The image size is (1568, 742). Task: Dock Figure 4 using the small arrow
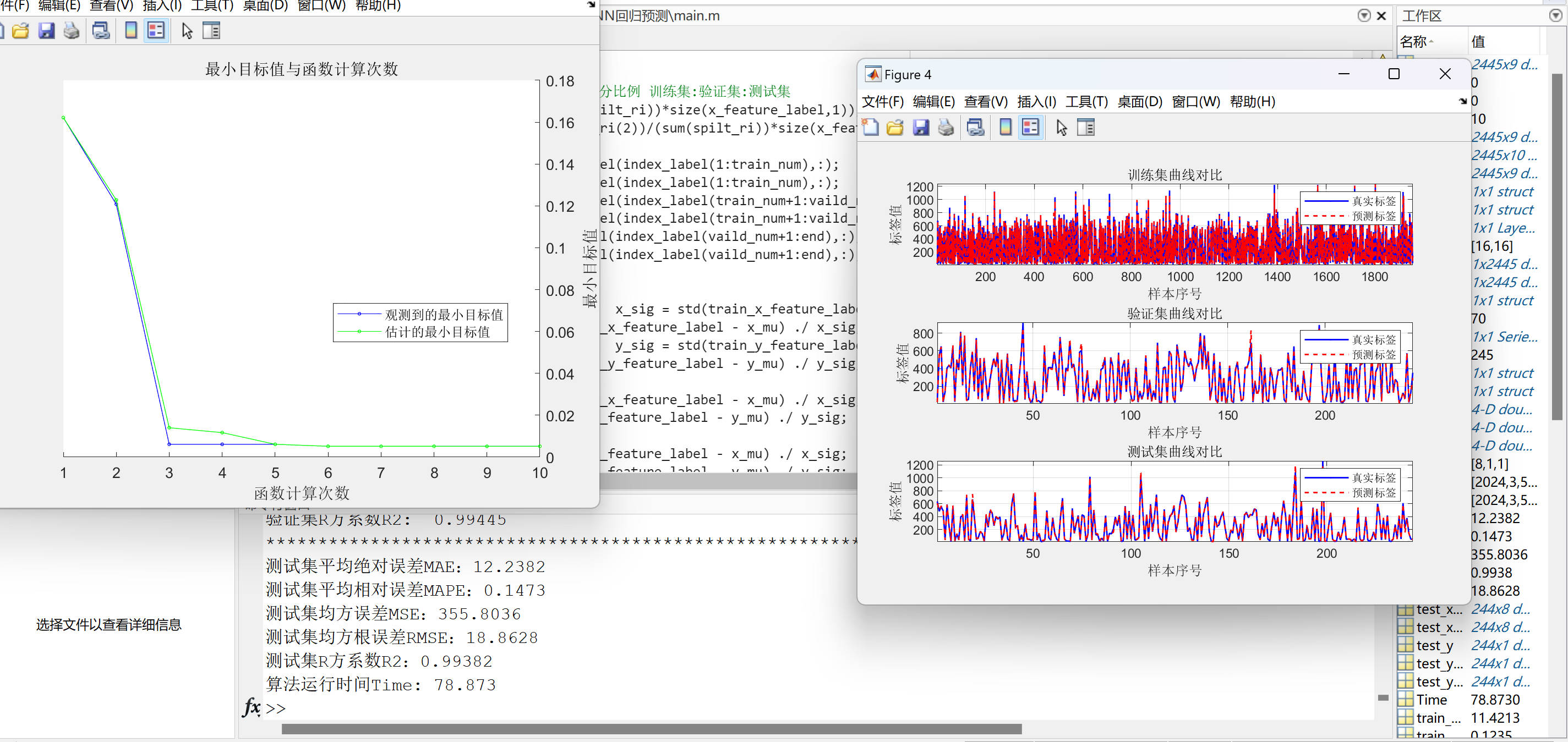click(x=1463, y=102)
